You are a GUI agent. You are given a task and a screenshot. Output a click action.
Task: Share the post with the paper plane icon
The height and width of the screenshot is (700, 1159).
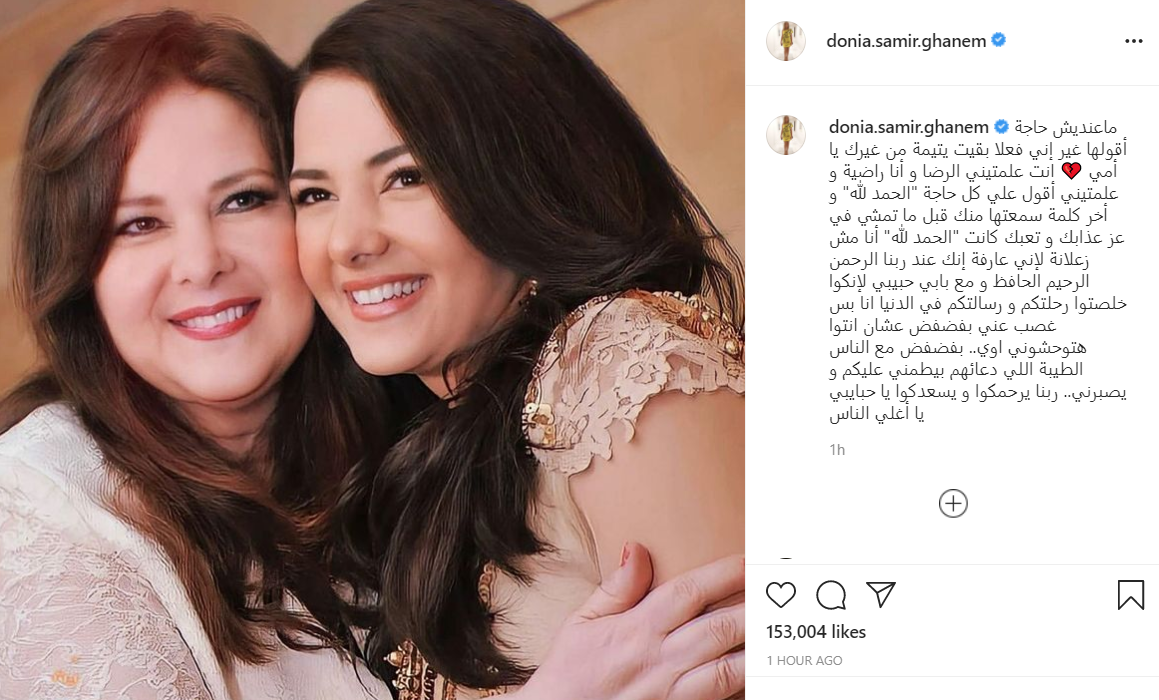point(881,594)
